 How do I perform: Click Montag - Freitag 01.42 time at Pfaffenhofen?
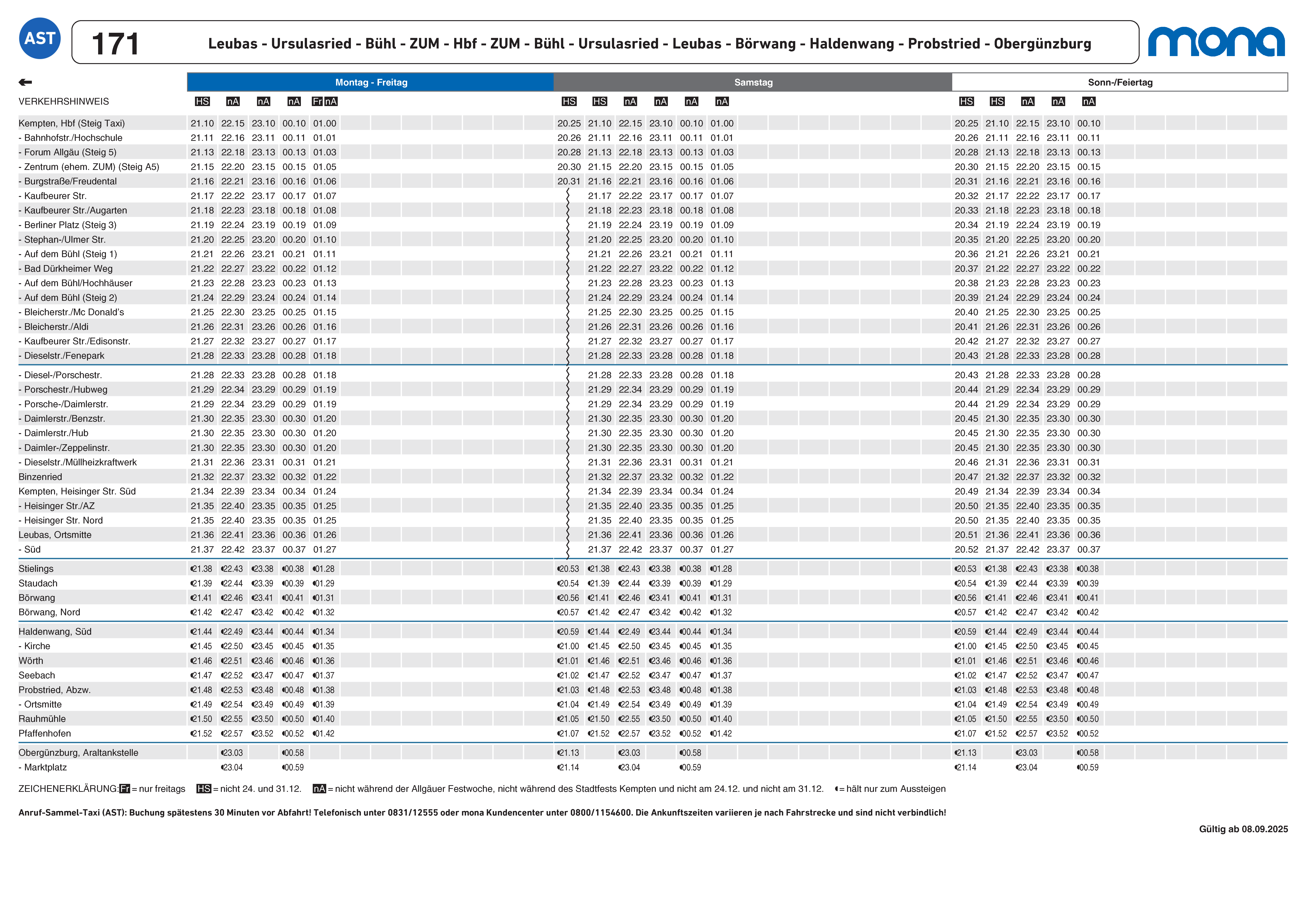click(x=323, y=733)
